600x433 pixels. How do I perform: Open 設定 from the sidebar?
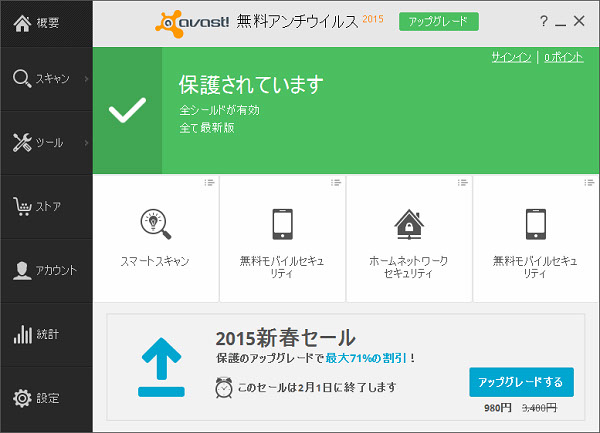point(46,399)
